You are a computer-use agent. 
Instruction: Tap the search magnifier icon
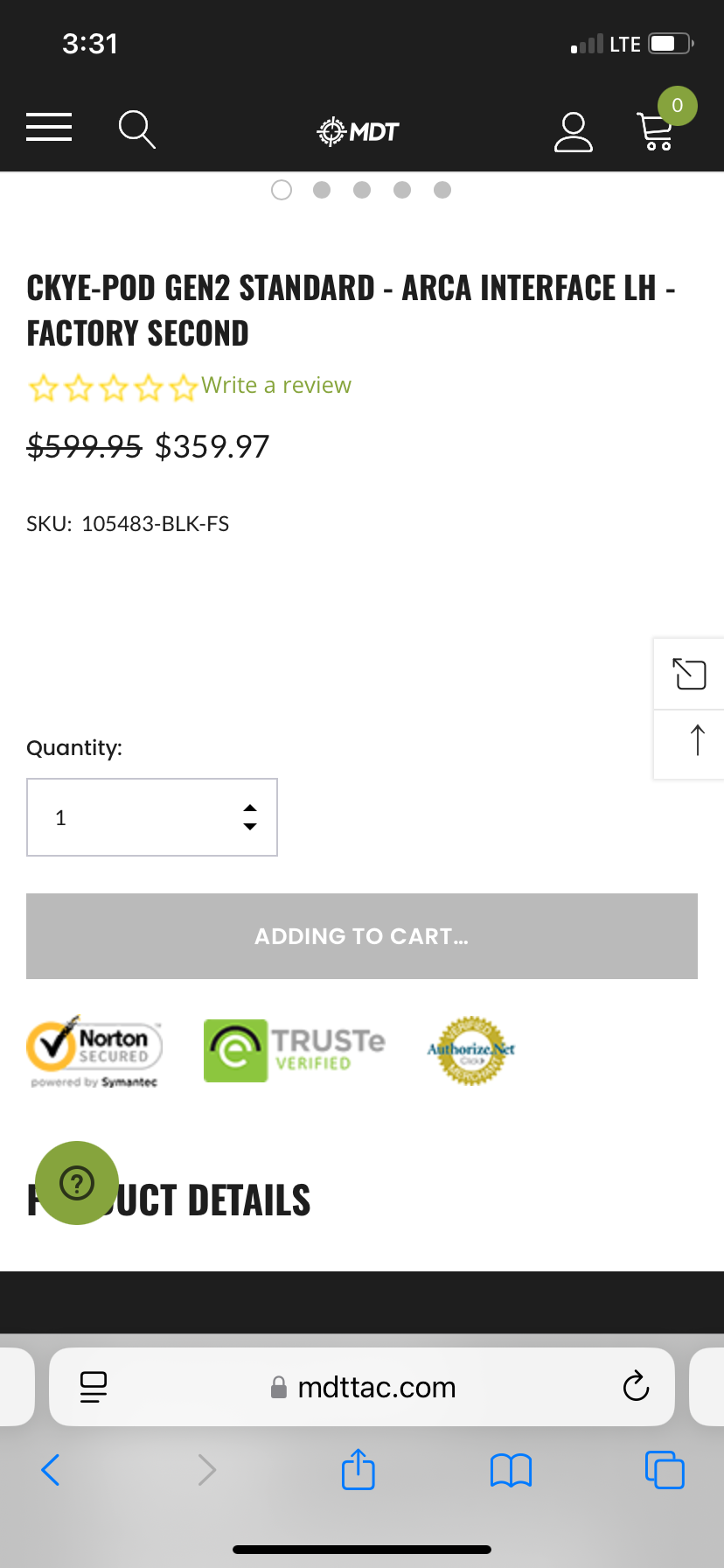(x=137, y=129)
